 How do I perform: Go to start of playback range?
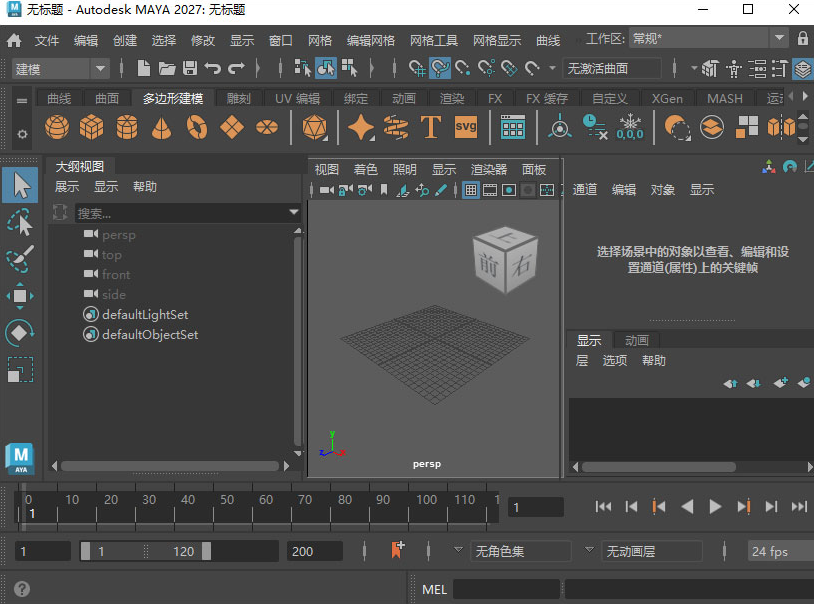(x=603, y=506)
